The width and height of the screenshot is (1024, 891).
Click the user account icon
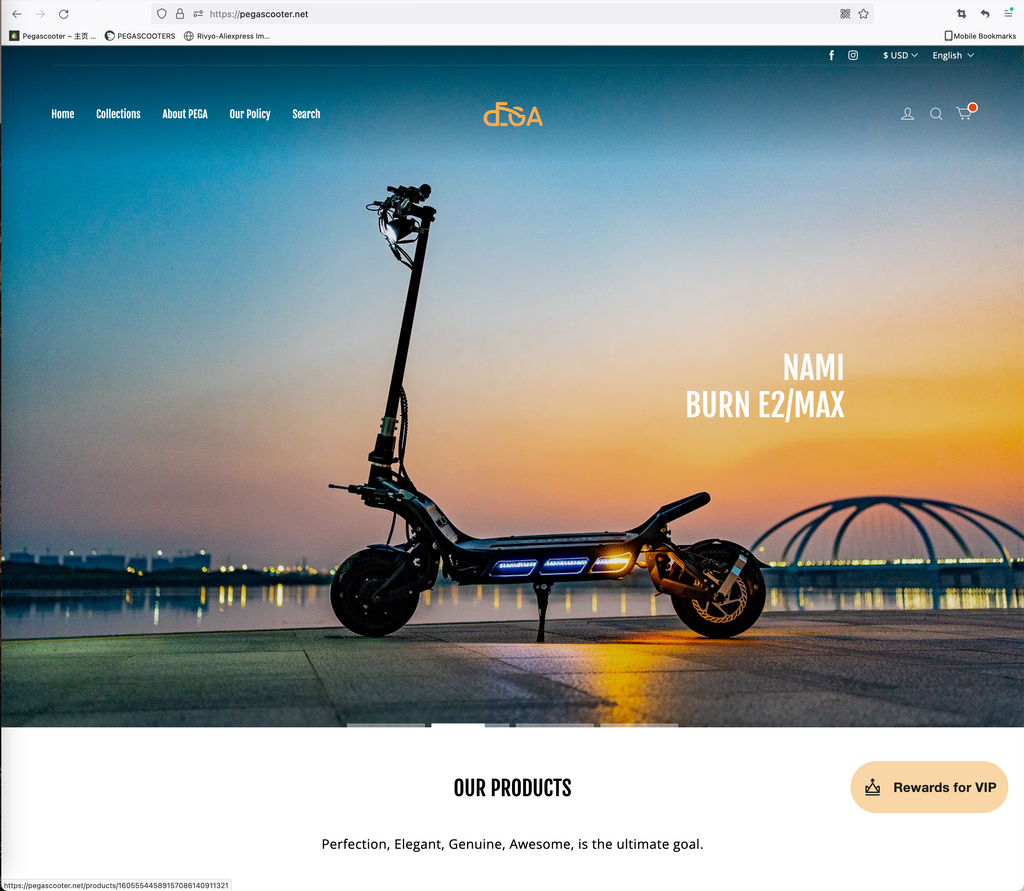(x=907, y=114)
